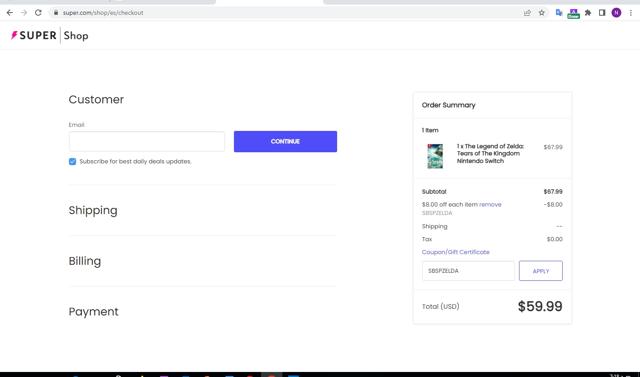The width and height of the screenshot is (640, 377).
Task: Bookmark this page with the star icon
Action: pyautogui.click(x=542, y=13)
